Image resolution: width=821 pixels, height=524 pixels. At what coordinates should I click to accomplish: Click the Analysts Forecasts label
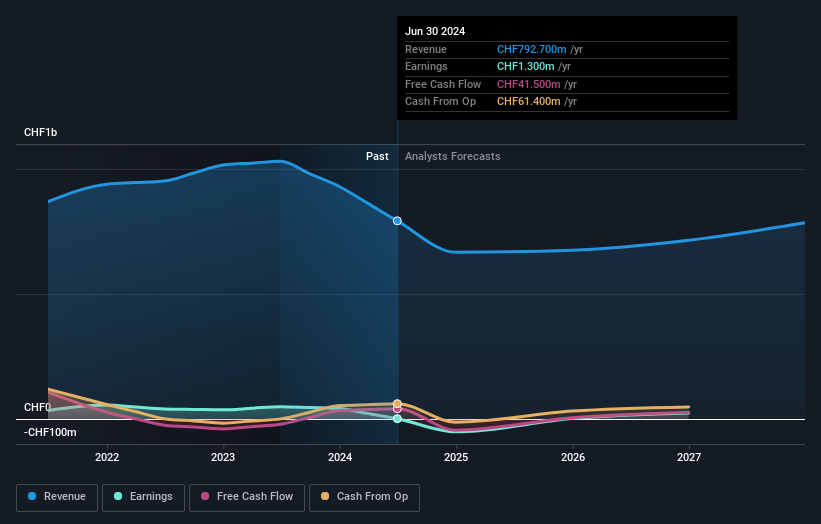click(x=452, y=156)
